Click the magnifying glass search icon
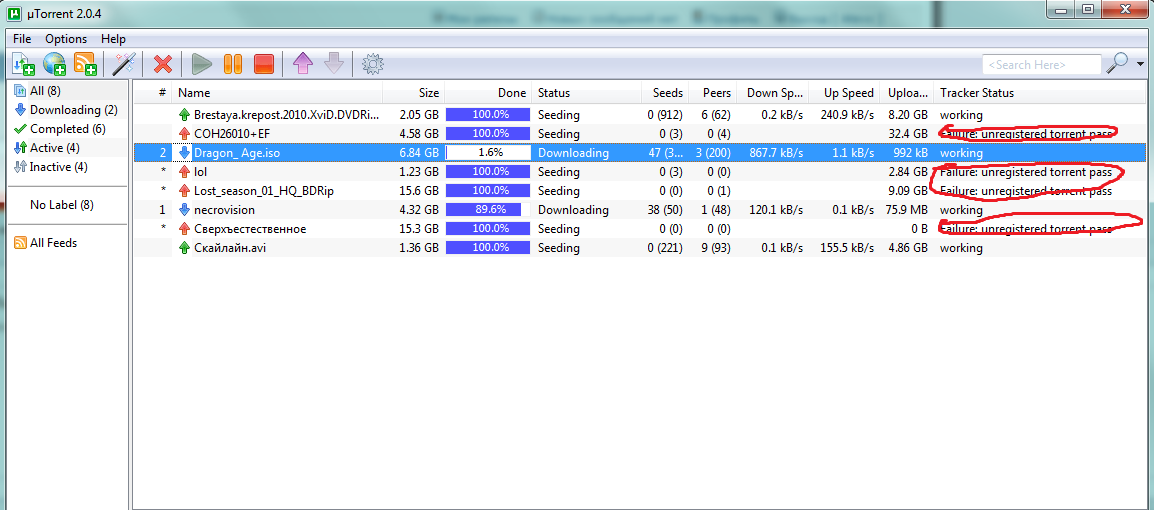The image size is (1154, 510). point(1115,64)
